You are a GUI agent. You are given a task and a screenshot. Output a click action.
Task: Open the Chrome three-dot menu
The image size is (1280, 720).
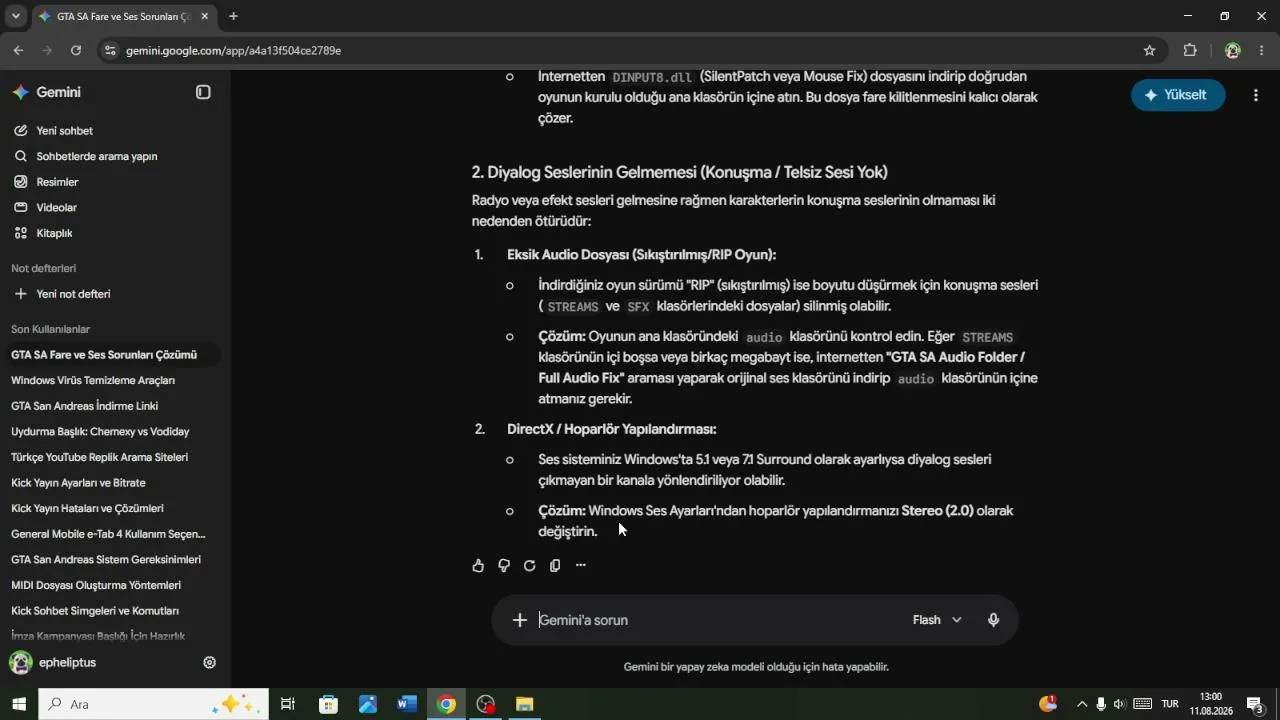[x=1260, y=50]
